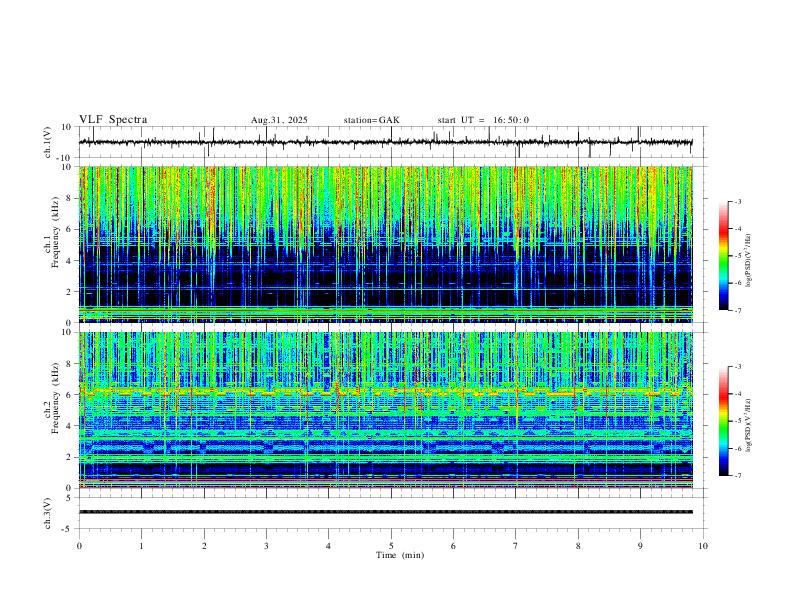The width and height of the screenshot is (792, 612).
Task: Click time axis tick label "0"
Action: click(79, 546)
